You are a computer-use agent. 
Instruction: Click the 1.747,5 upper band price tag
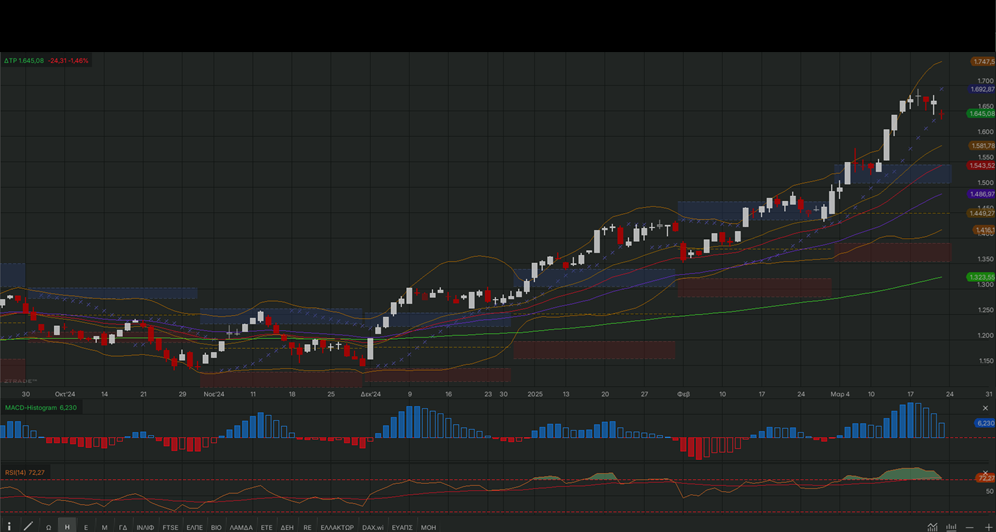tap(983, 62)
